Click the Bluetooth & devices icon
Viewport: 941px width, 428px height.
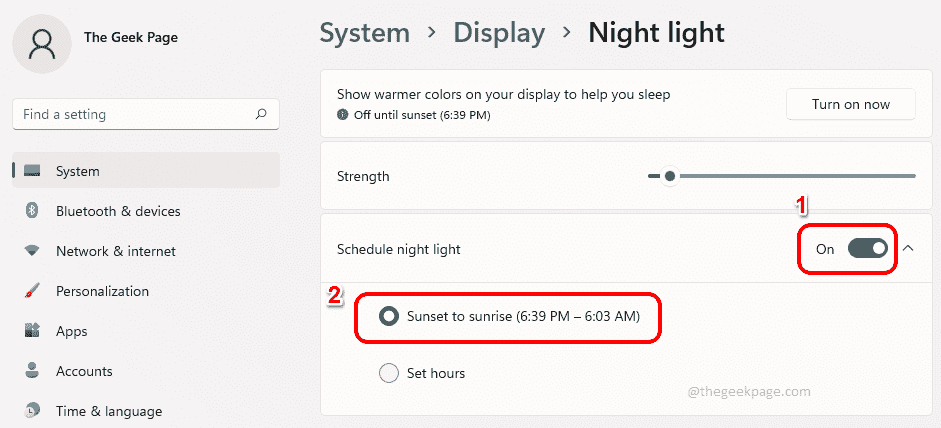(x=32, y=211)
